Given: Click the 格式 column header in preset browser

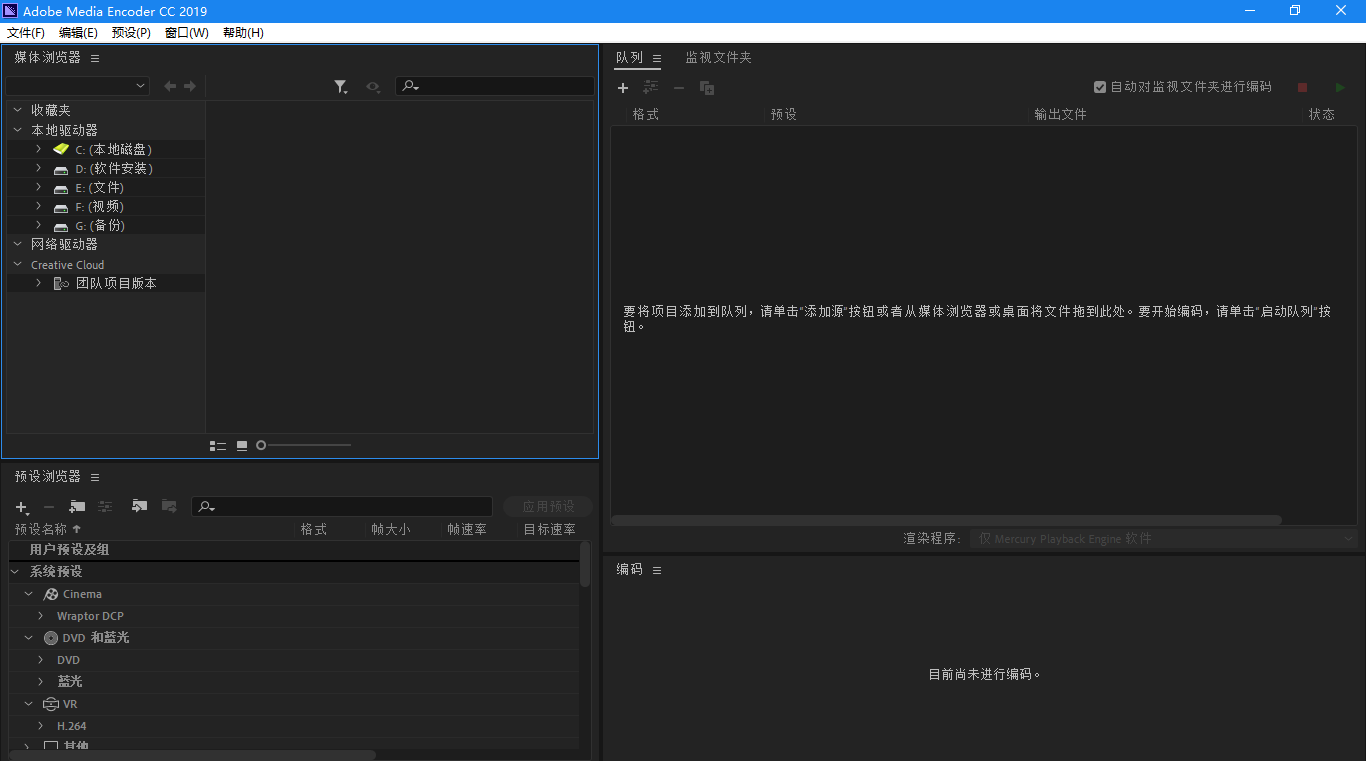Looking at the screenshot, I should (314, 529).
